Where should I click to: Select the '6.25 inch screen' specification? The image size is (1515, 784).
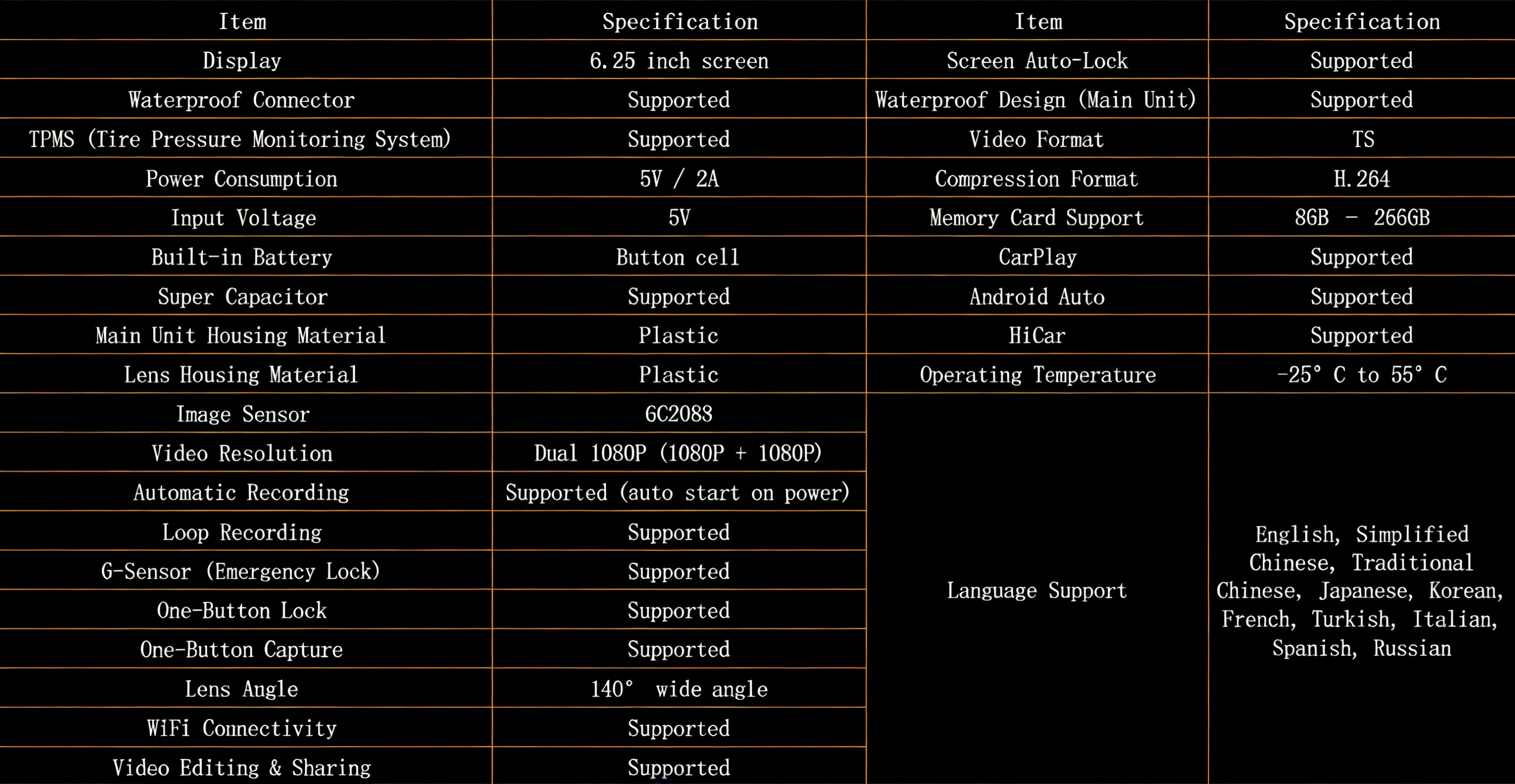coord(679,61)
